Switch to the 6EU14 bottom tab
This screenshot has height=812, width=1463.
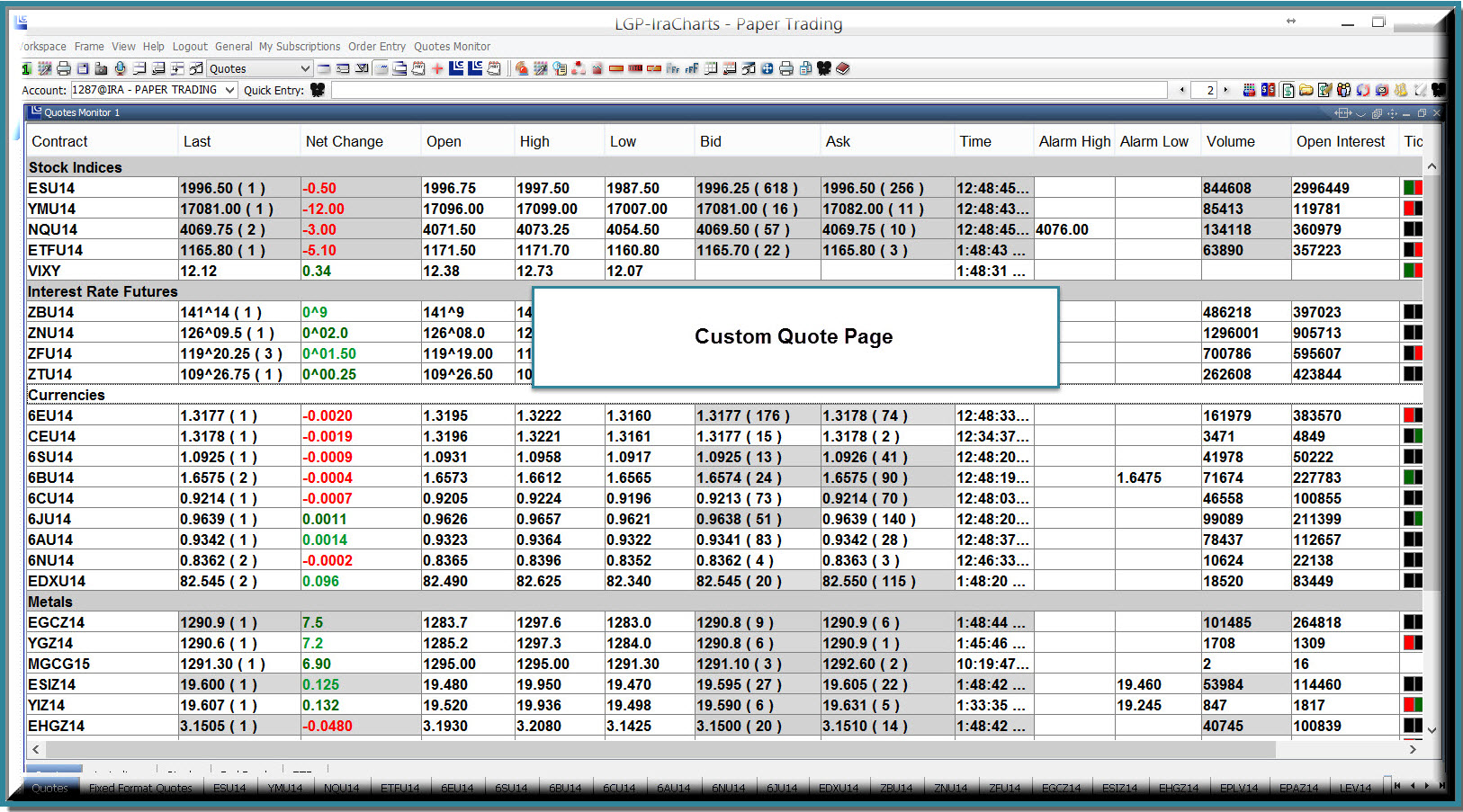457,788
